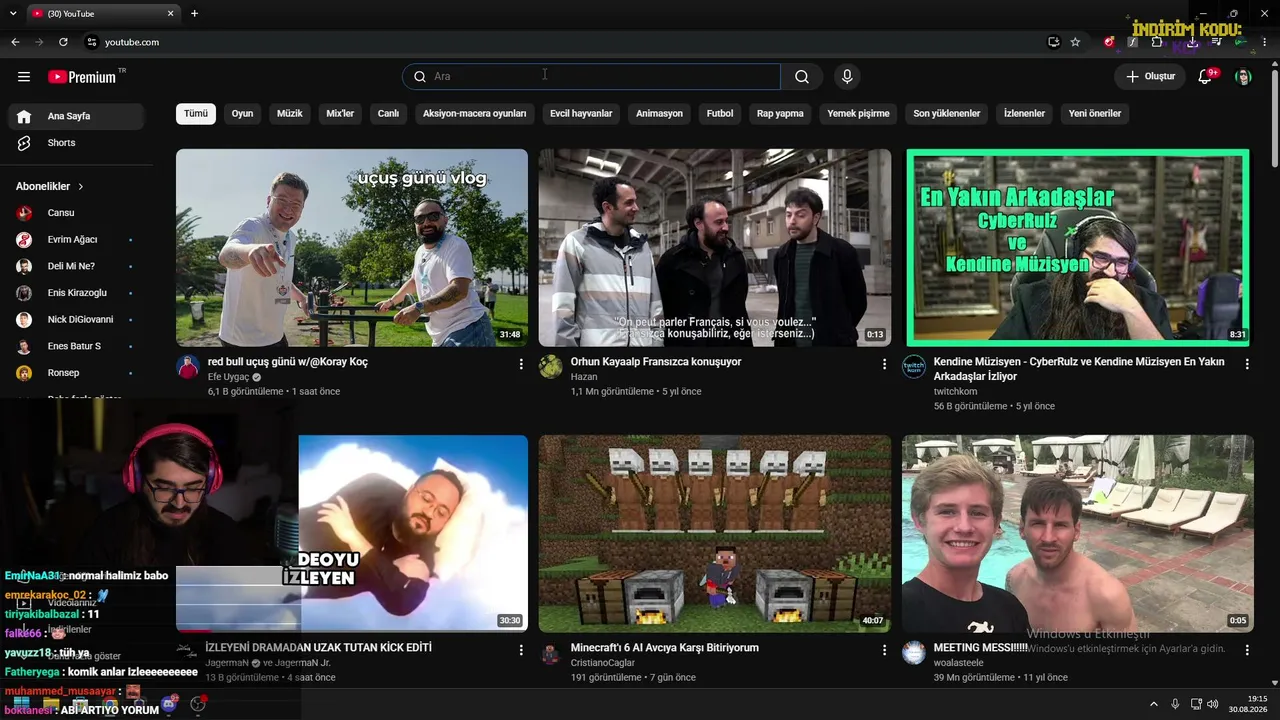
Task: Open Nick DiGiovanni subscription
Action: pyautogui.click(x=76, y=320)
